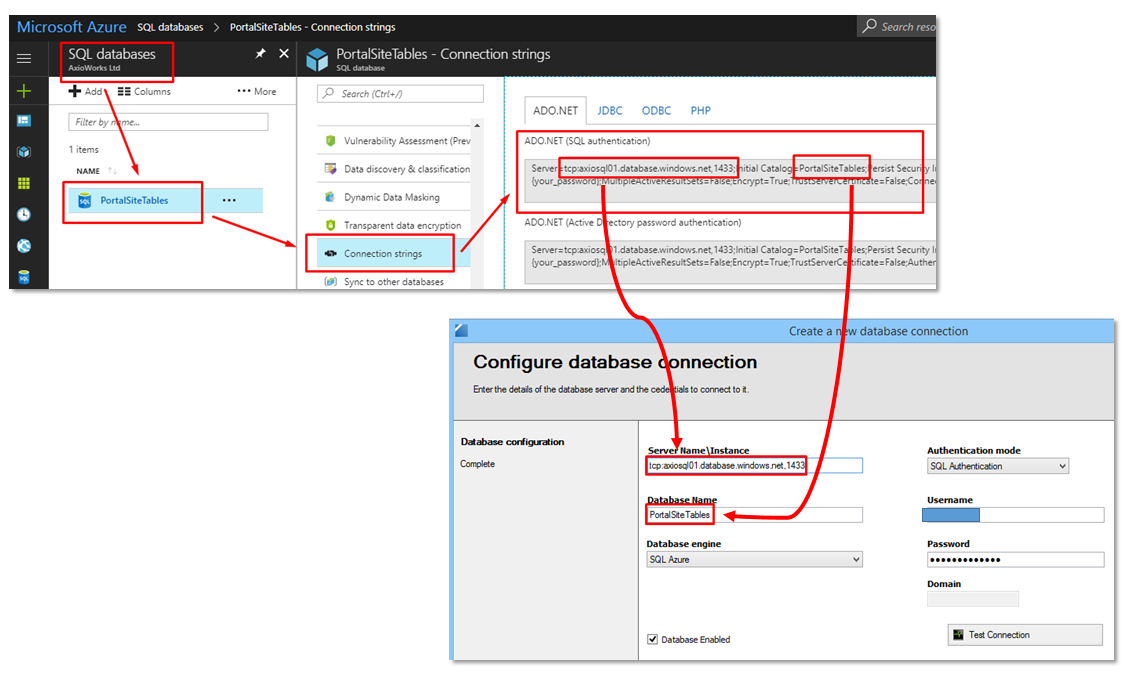Open the Dashboard icon in Azure sidebar
1142x674 pixels.
(24, 121)
